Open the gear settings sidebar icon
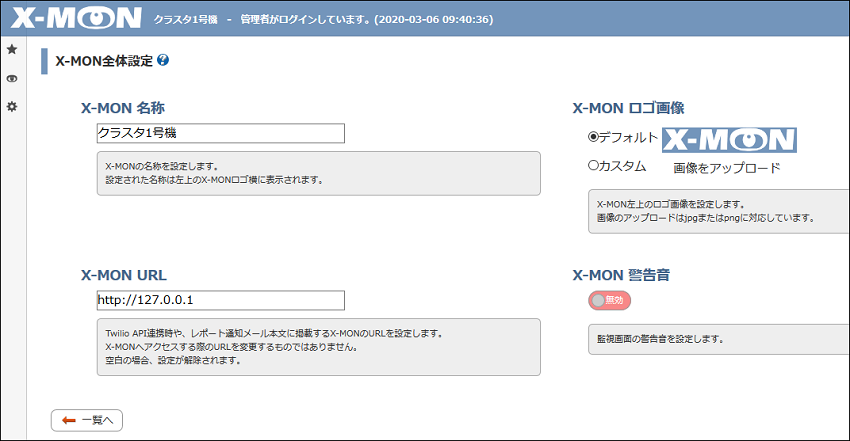The width and height of the screenshot is (850, 441). pyautogui.click(x=12, y=106)
